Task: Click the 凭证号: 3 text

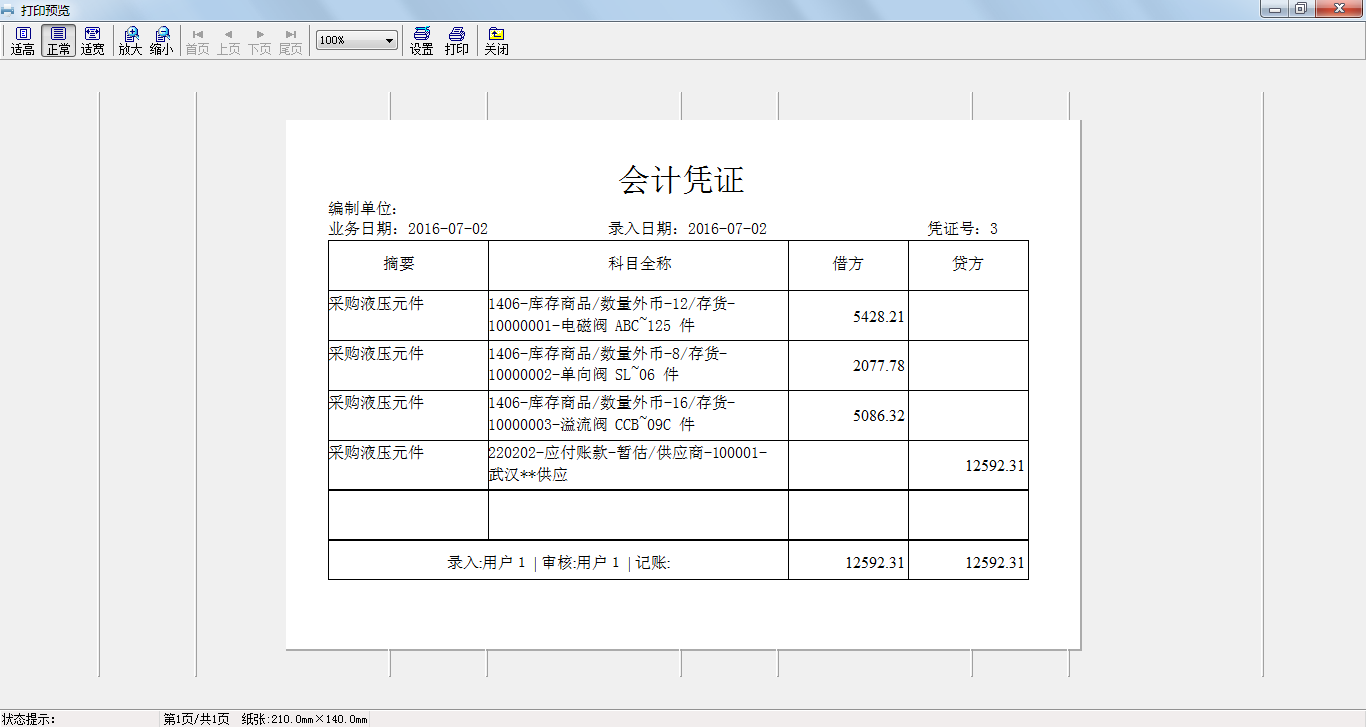Action: (963, 229)
